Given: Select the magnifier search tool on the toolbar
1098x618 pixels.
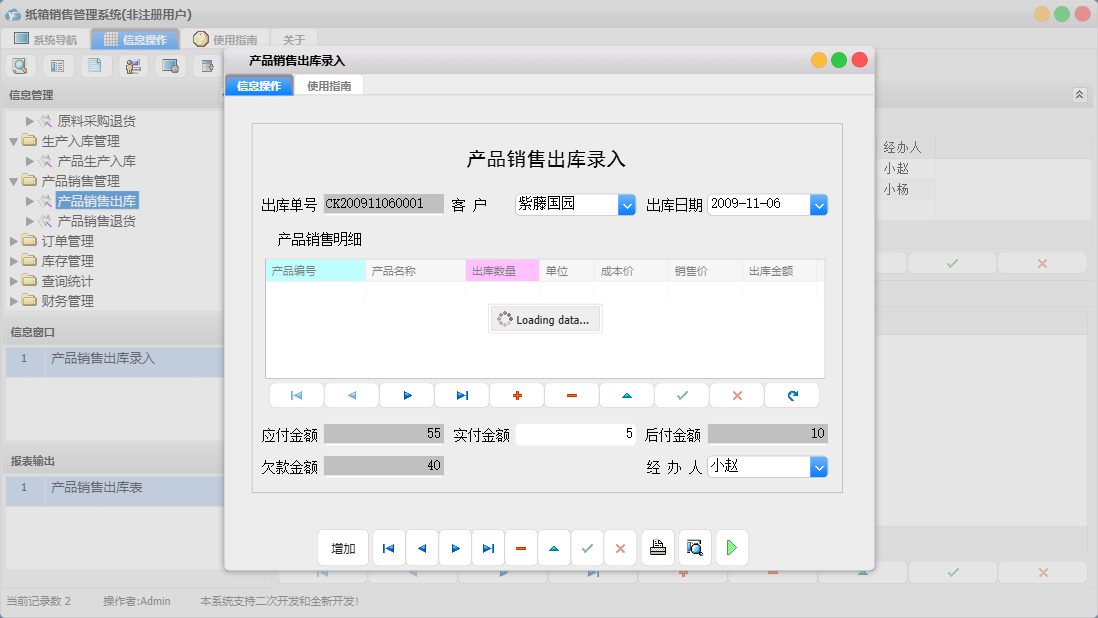Looking at the screenshot, I should pos(20,65).
